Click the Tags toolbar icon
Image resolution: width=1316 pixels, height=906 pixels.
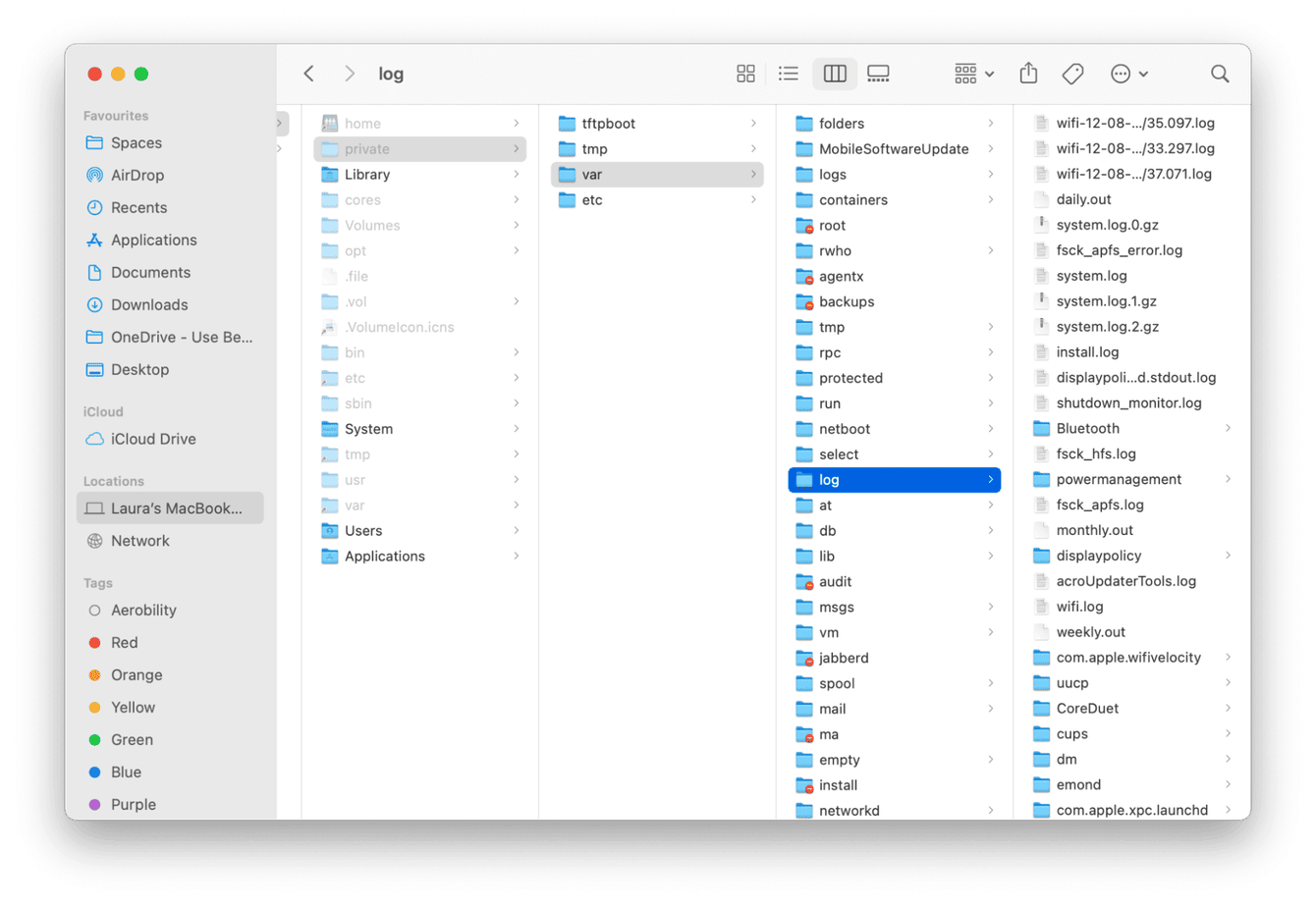tap(1072, 73)
